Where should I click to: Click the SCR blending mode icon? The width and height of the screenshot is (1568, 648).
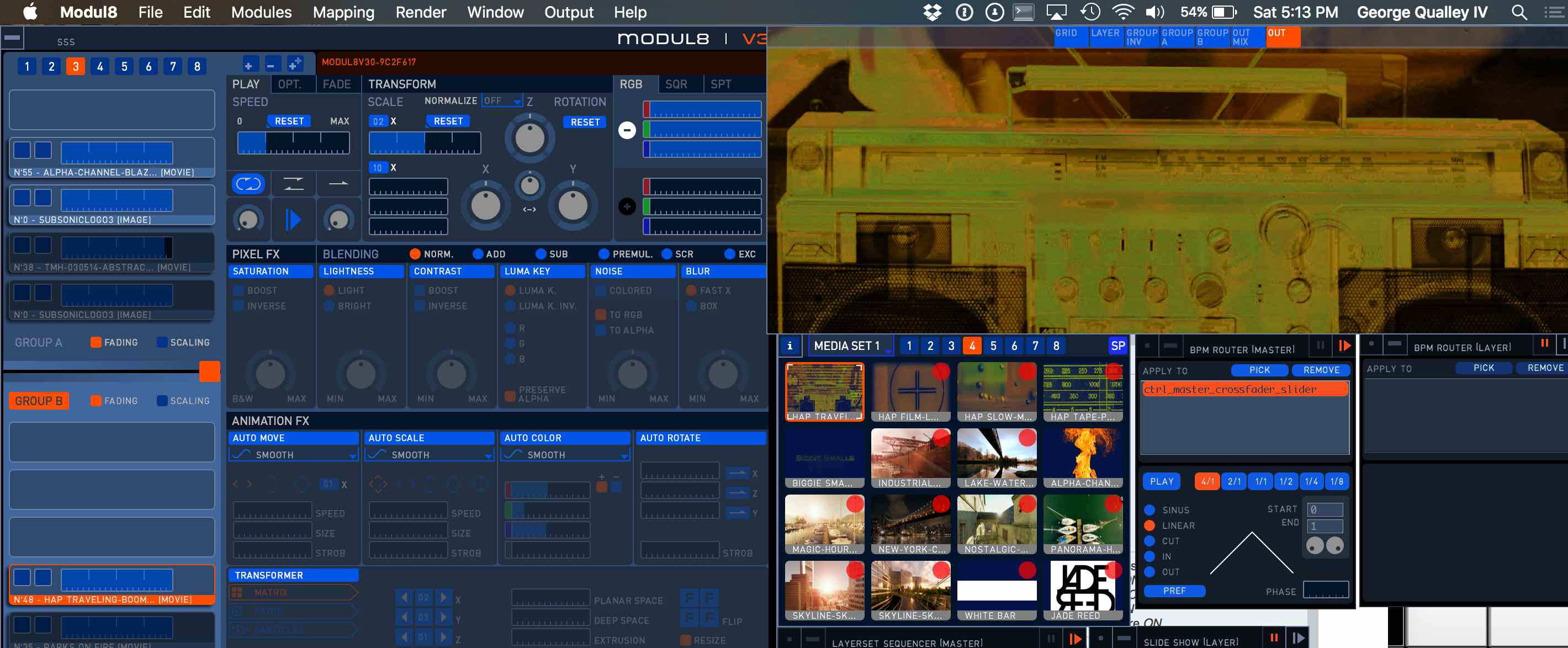tap(675, 254)
